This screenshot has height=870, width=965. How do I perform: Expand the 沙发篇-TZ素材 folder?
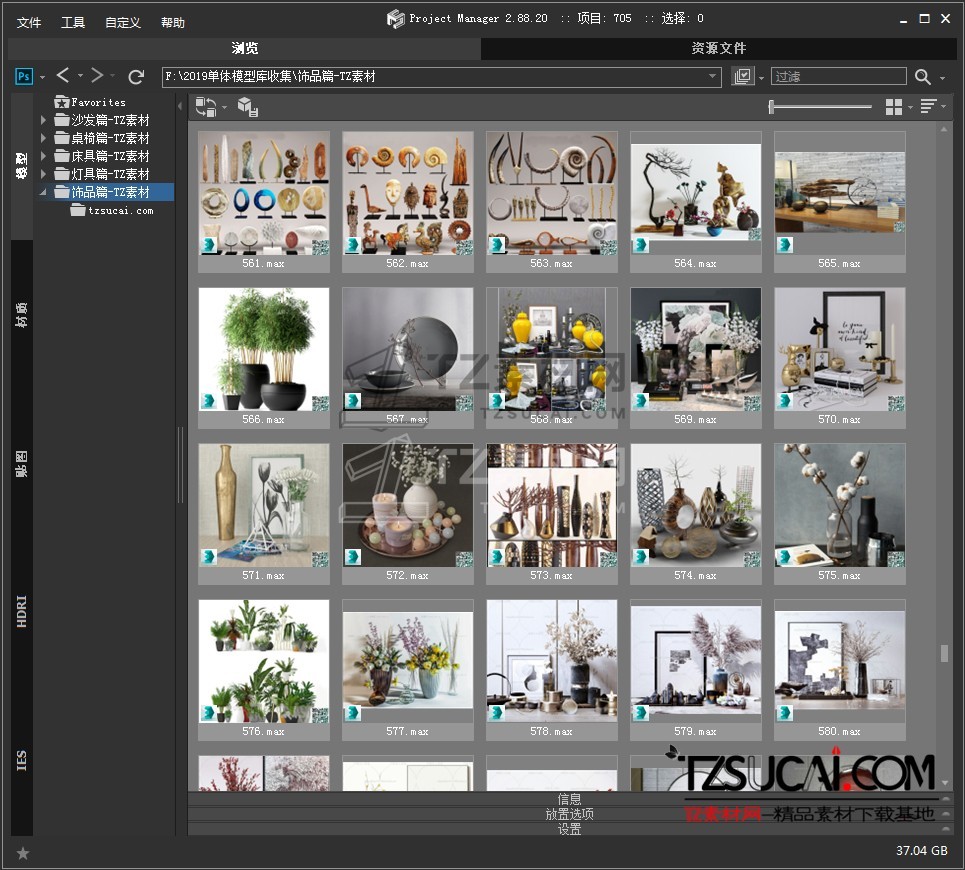tap(43, 120)
